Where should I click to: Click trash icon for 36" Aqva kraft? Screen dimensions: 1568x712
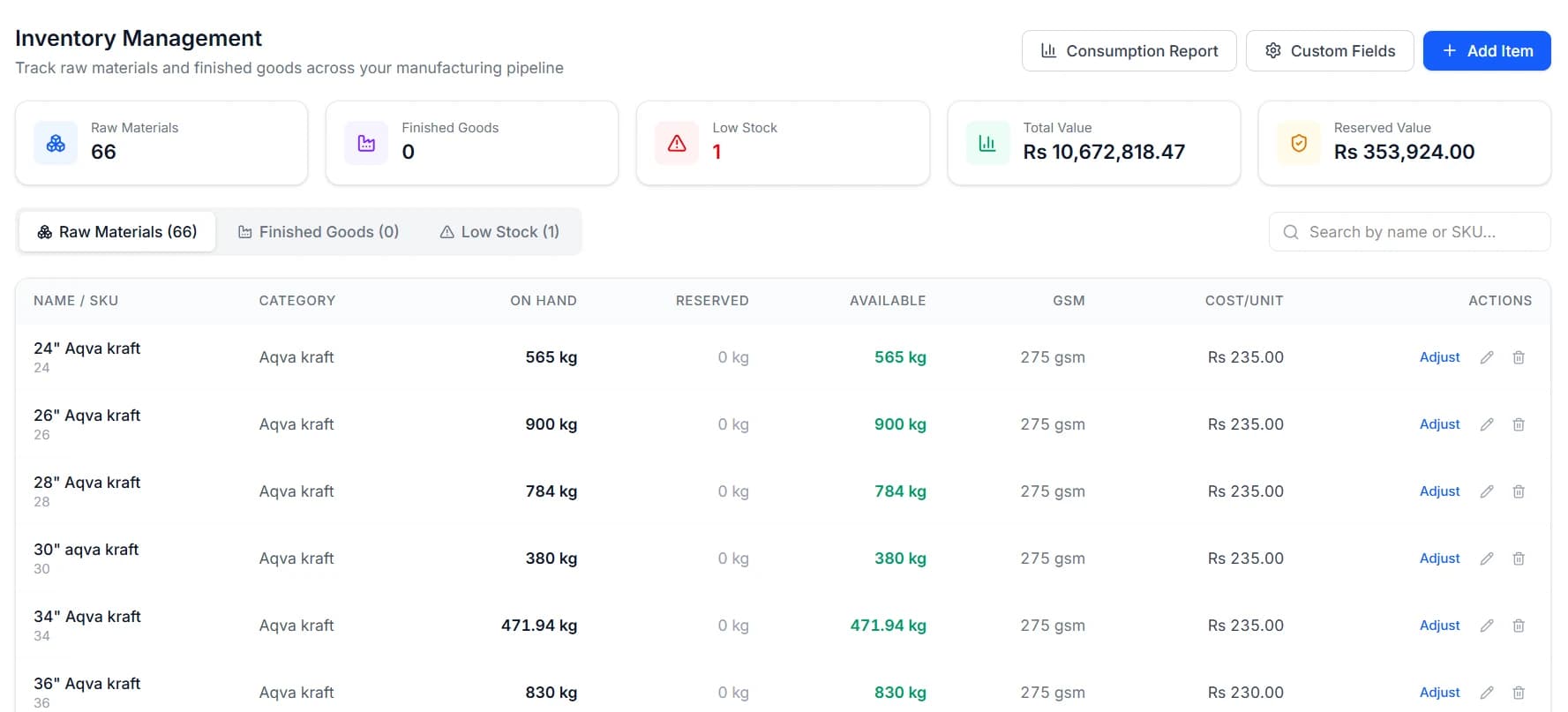coord(1519,693)
